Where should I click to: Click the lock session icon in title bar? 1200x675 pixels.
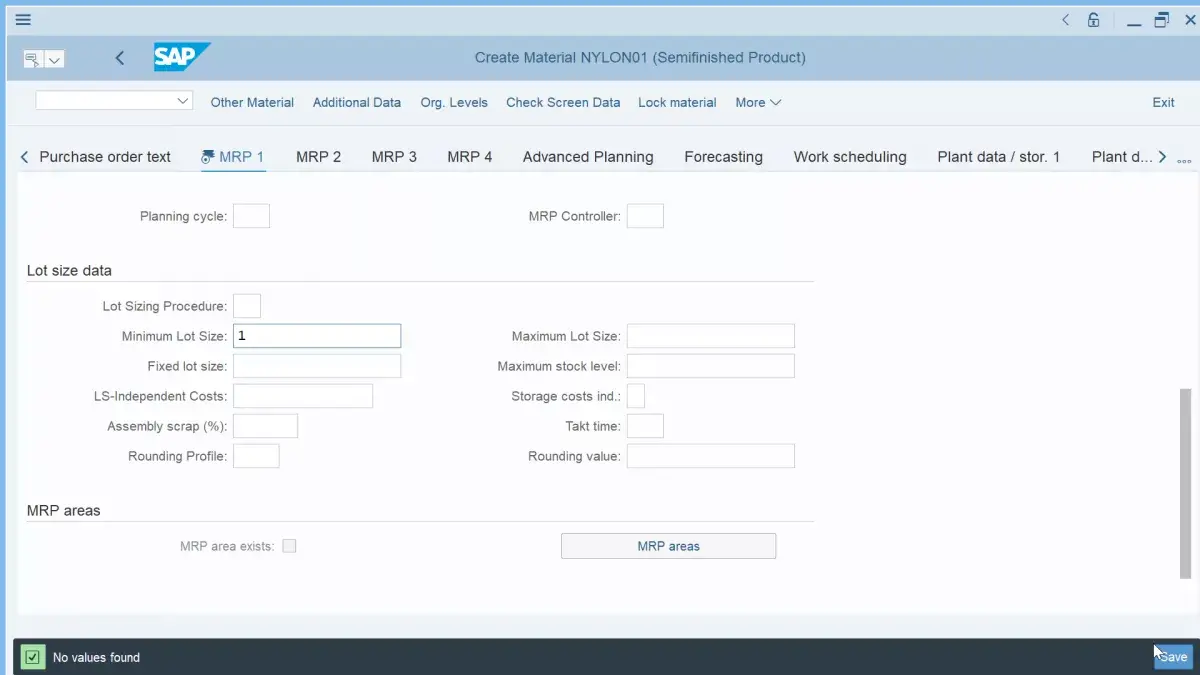tap(1094, 20)
